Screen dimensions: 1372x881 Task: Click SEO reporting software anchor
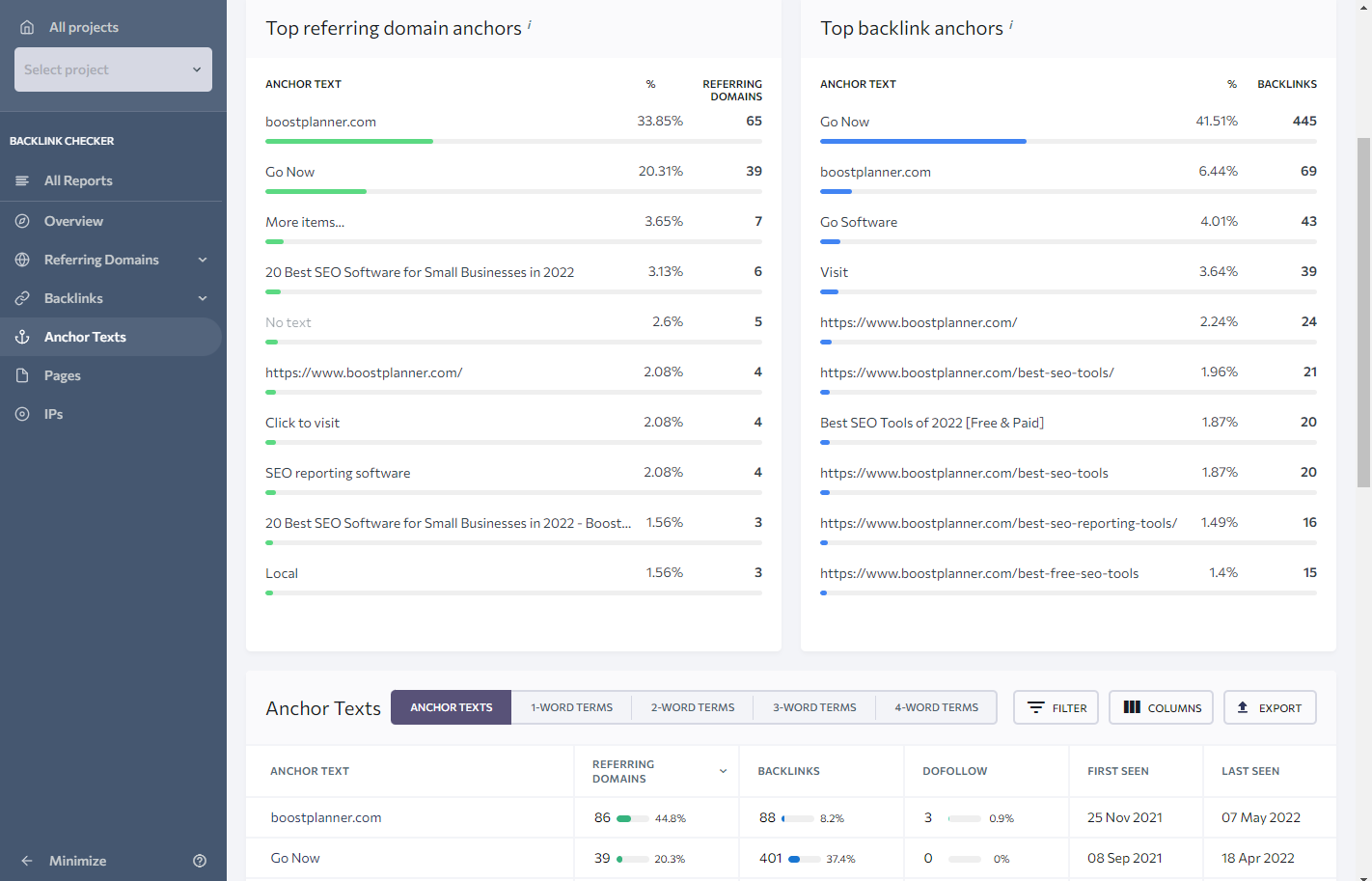pyautogui.click(x=338, y=473)
